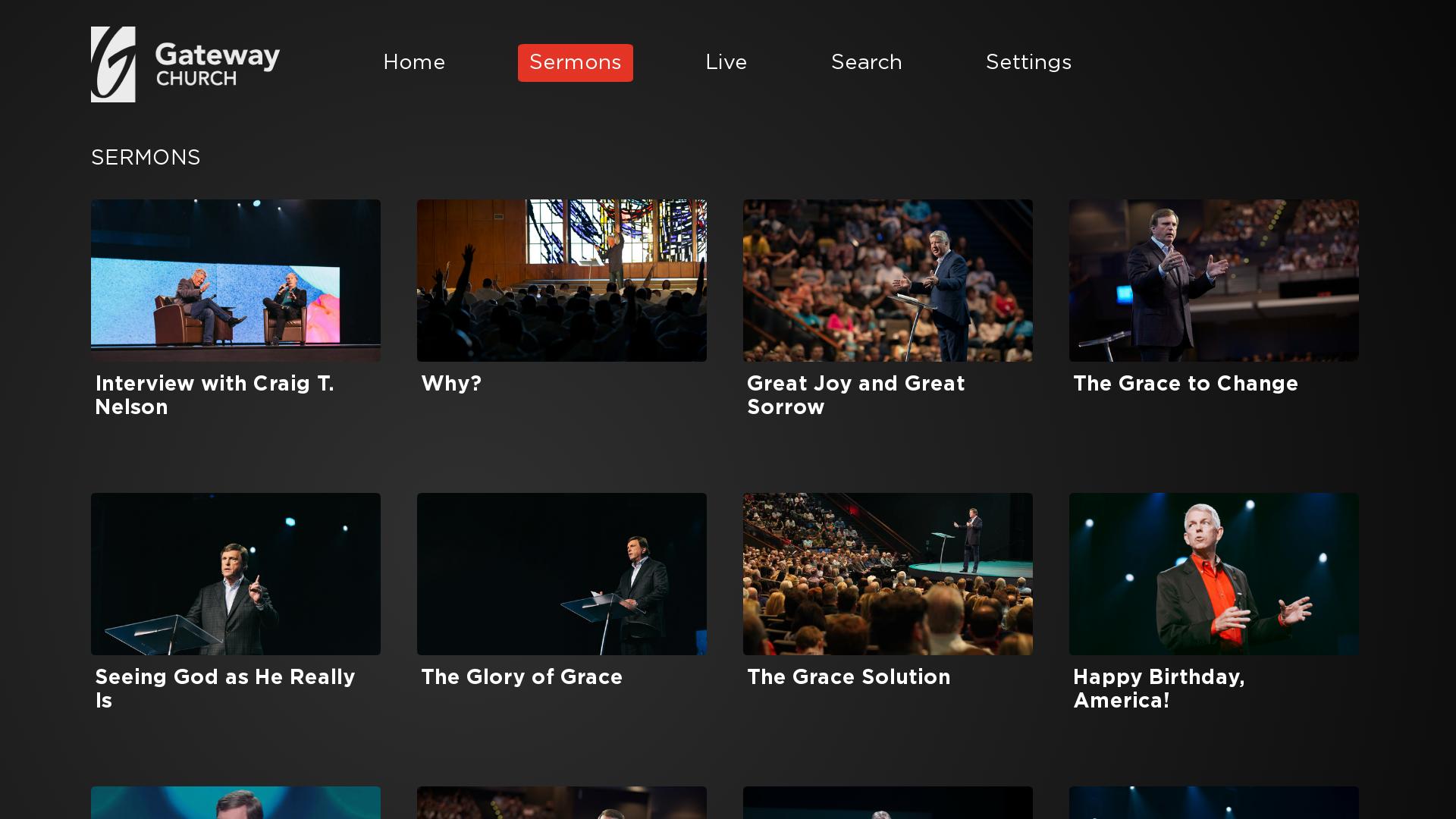This screenshot has height=819, width=1456.
Task: Select The Grace to Change sermon thumbnail
Action: [1213, 280]
